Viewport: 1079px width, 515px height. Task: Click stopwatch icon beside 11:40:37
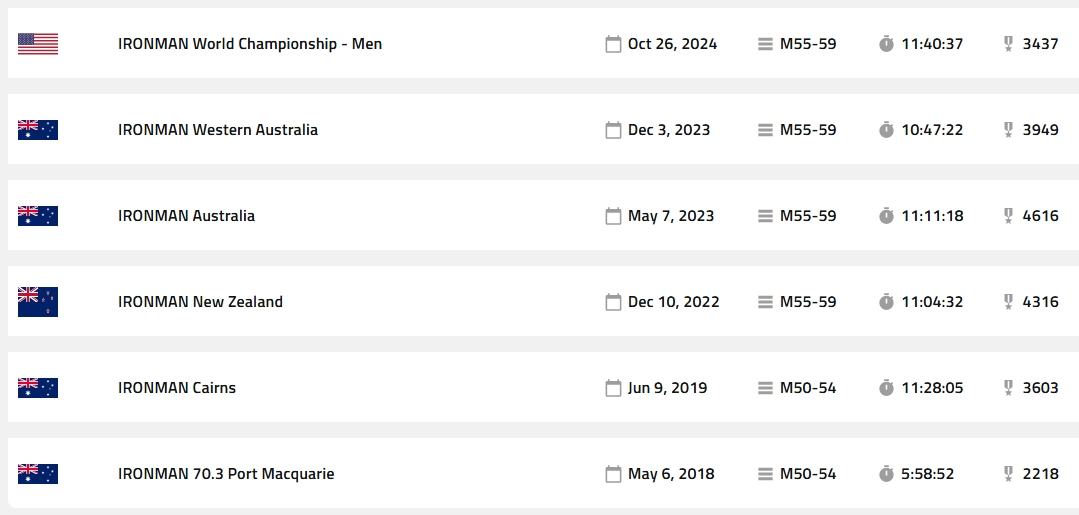(886, 44)
